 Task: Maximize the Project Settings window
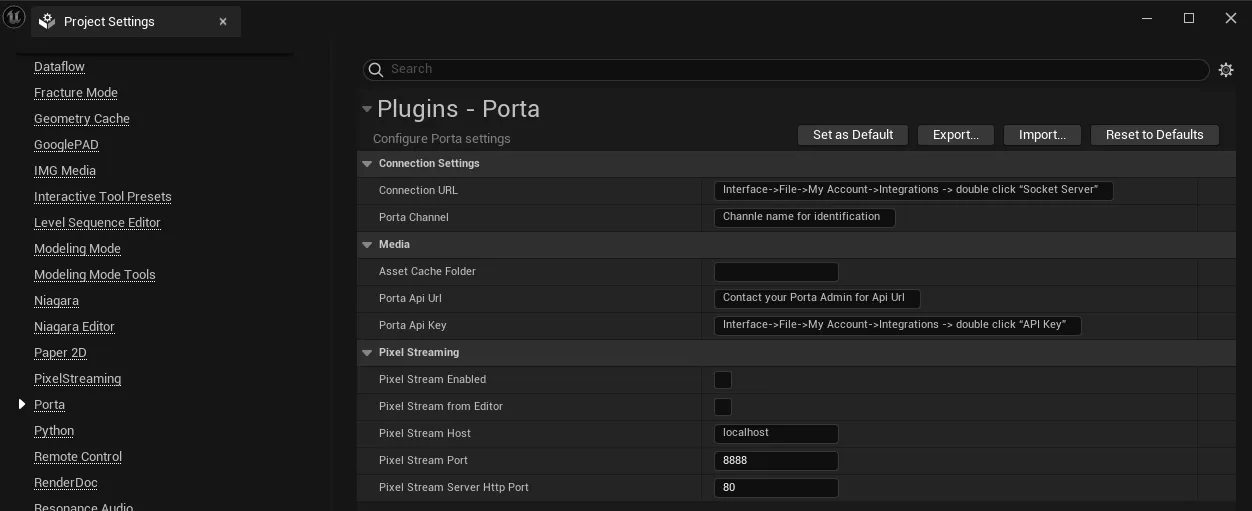pyautogui.click(x=1189, y=18)
